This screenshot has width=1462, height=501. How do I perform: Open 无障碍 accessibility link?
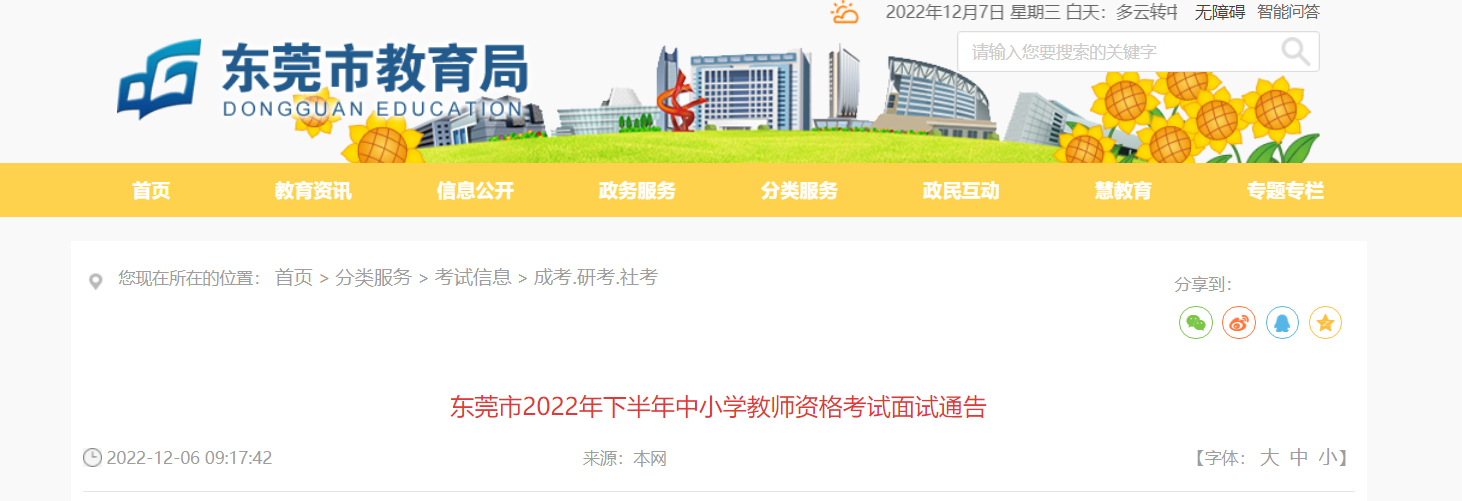tap(1219, 12)
